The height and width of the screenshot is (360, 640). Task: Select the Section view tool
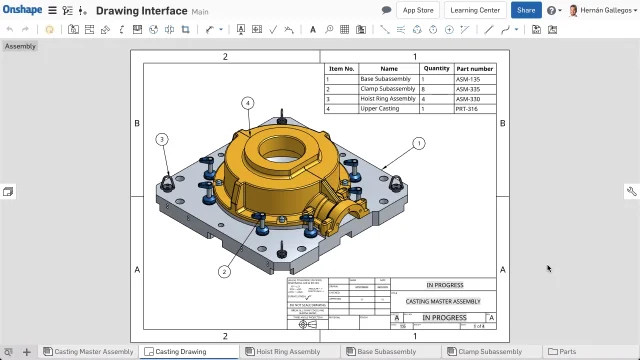pyautogui.click(x=89, y=29)
